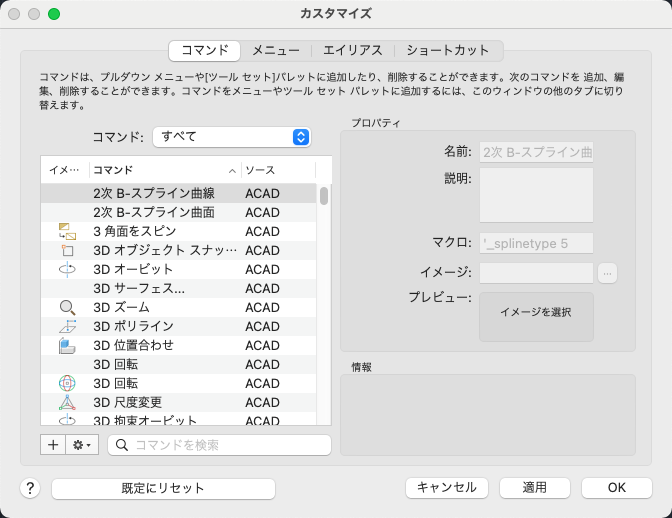
Task: Select the 3D ポリライン icon
Action: 67,326
